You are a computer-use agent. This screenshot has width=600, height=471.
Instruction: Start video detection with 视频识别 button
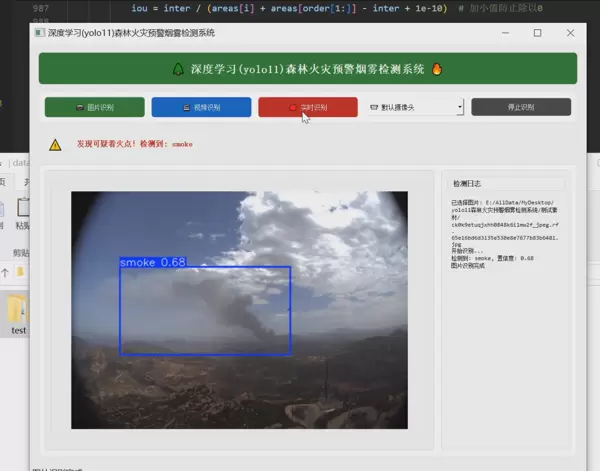201,107
